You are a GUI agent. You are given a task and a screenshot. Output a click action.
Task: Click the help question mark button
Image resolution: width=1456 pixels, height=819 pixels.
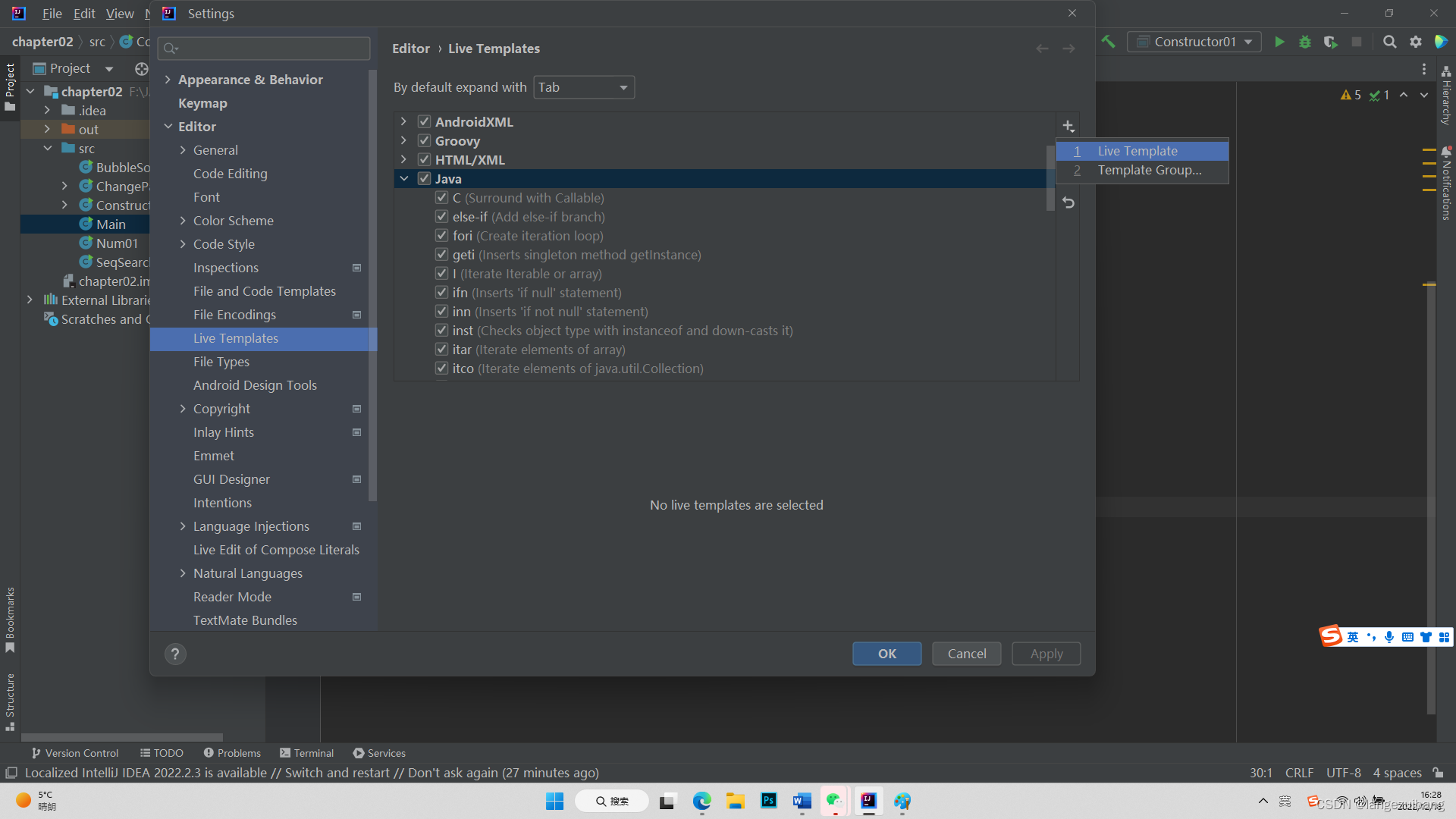tap(175, 654)
